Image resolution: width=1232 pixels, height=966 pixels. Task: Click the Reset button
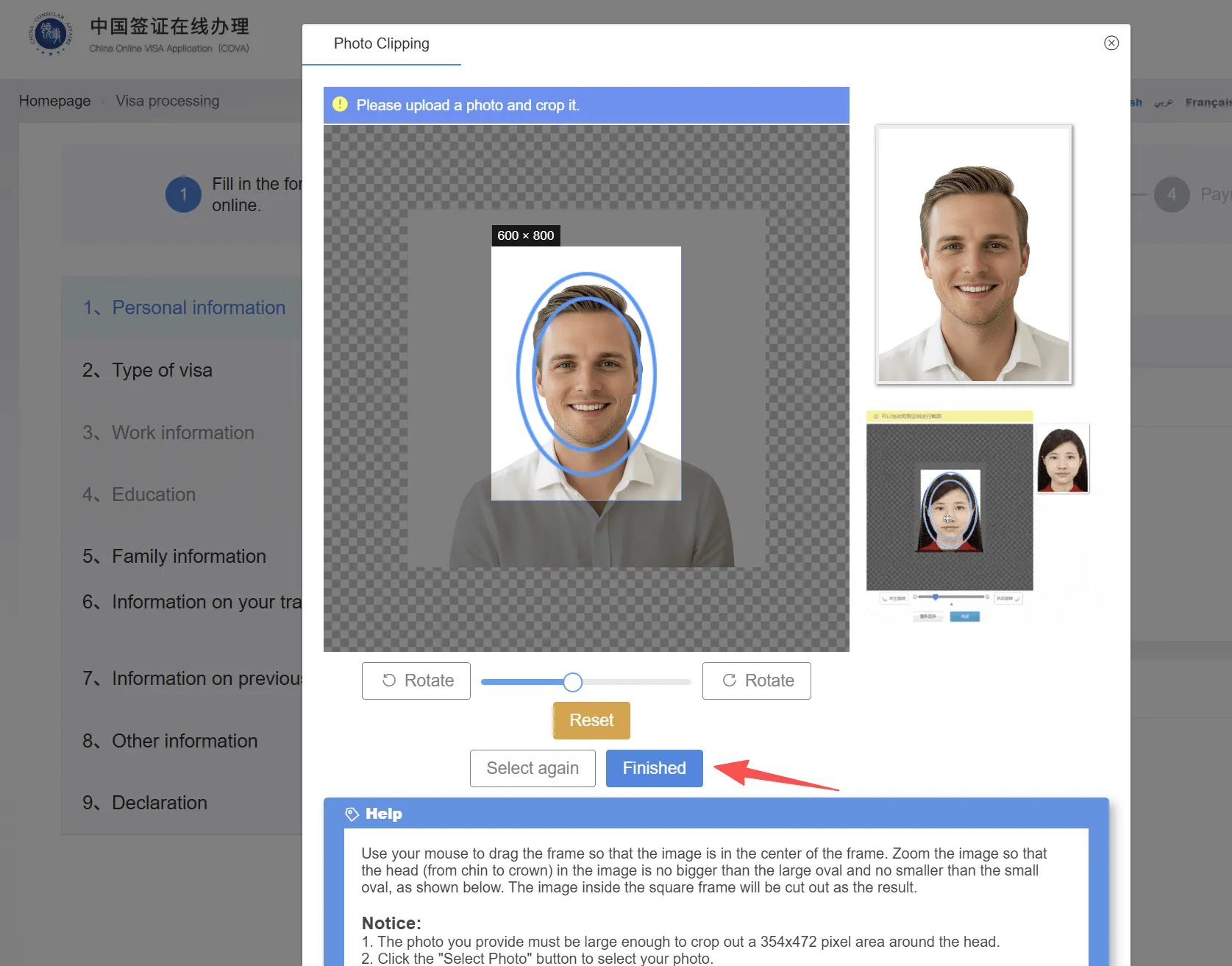pyautogui.click(x=591, y=720)
